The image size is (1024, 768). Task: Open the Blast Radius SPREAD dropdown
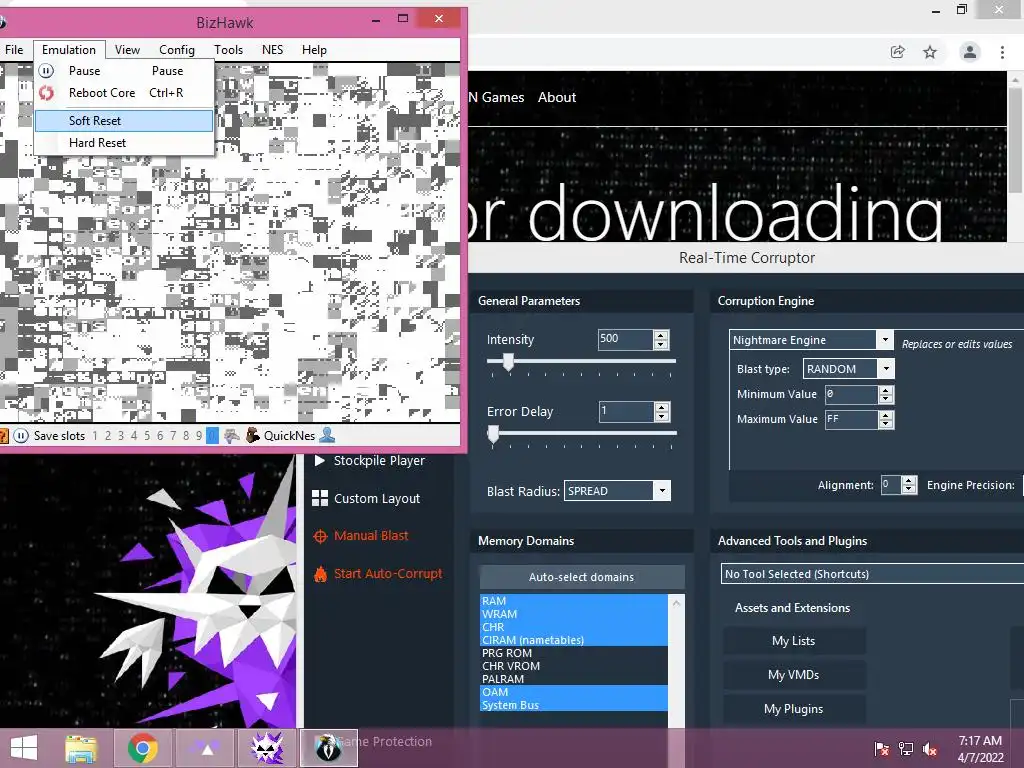click(x=662, y=490)
